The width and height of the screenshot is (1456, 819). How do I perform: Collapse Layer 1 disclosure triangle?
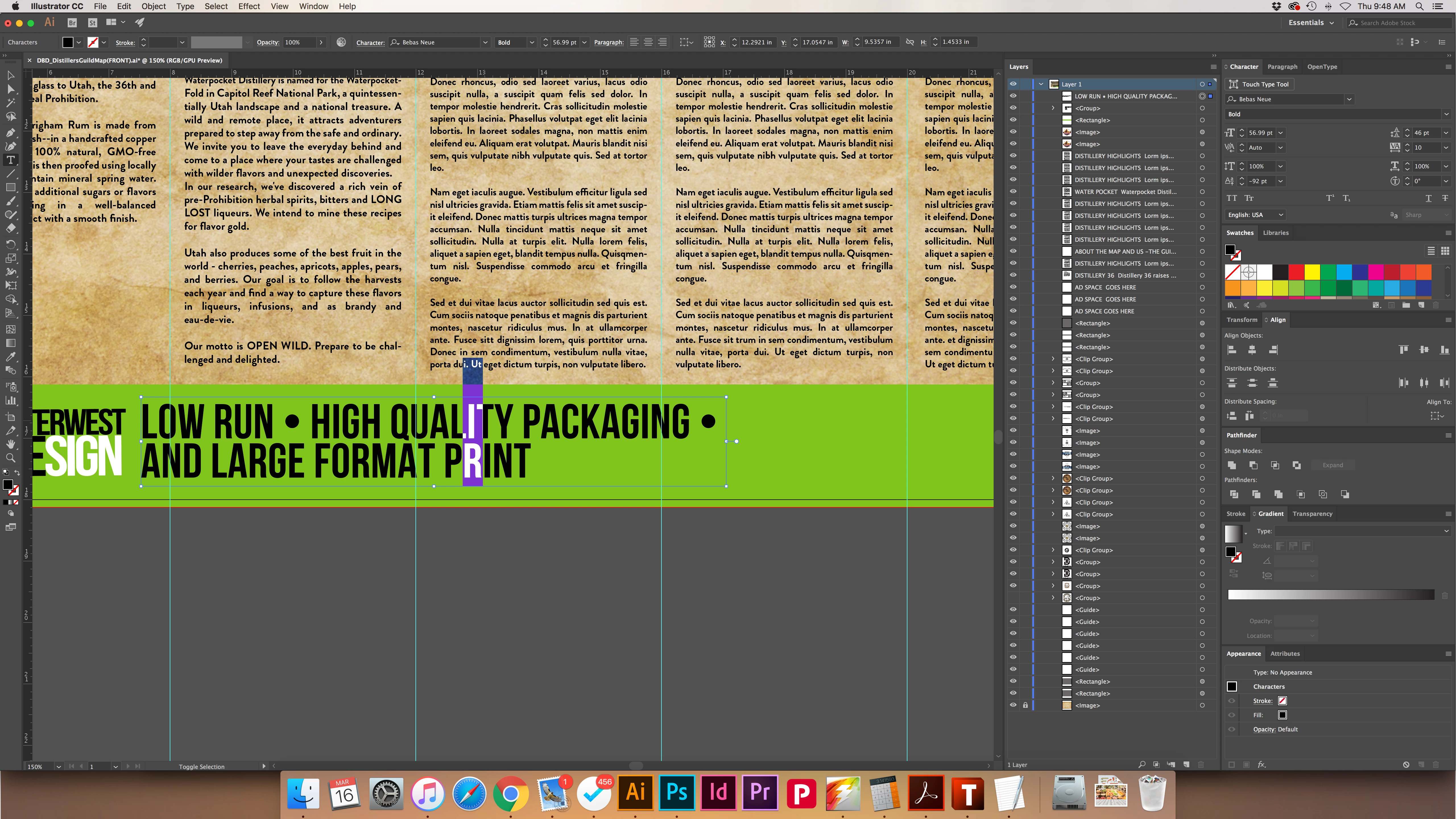pos(1041,84)
